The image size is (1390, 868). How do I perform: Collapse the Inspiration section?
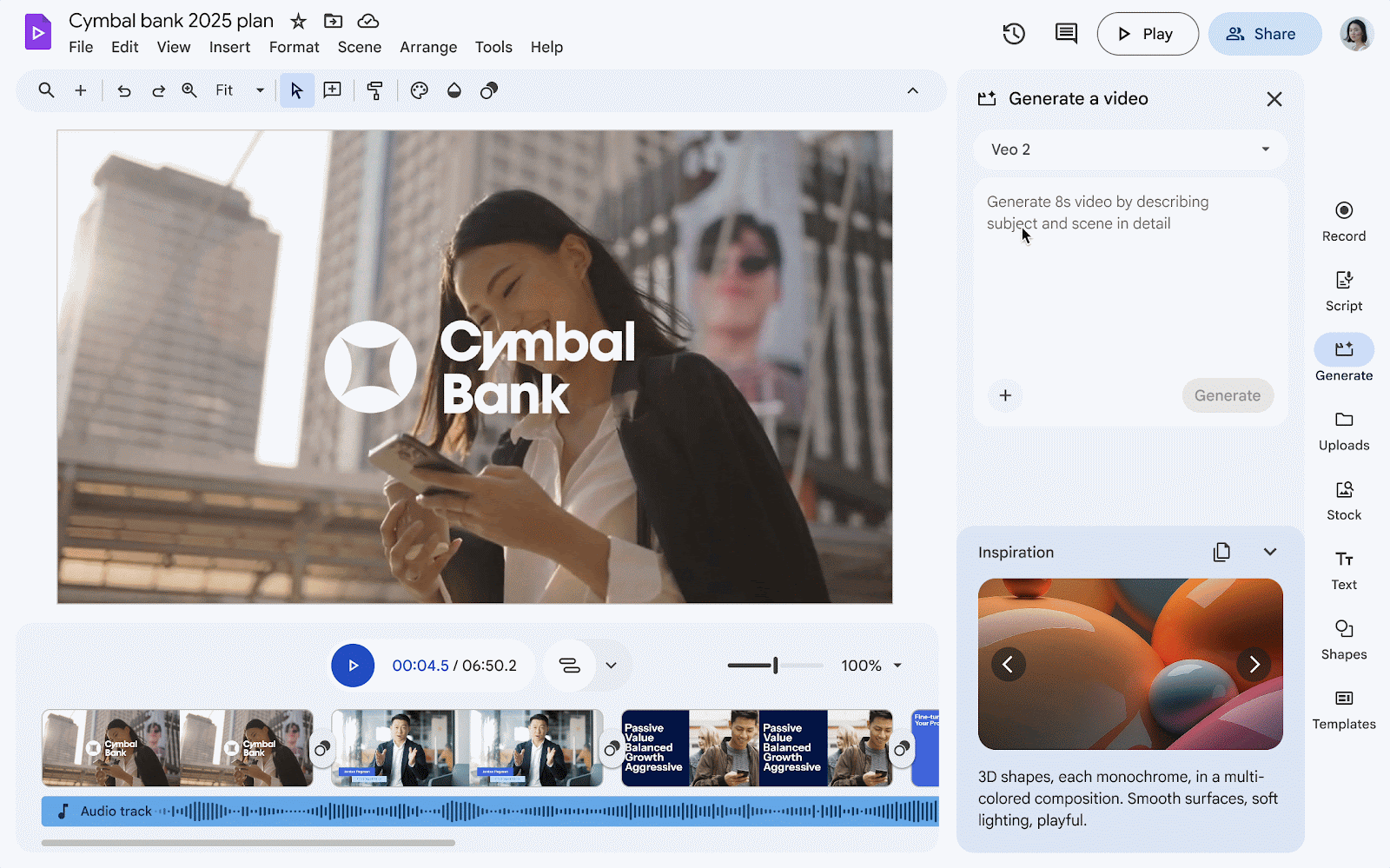coord(1270,552)
